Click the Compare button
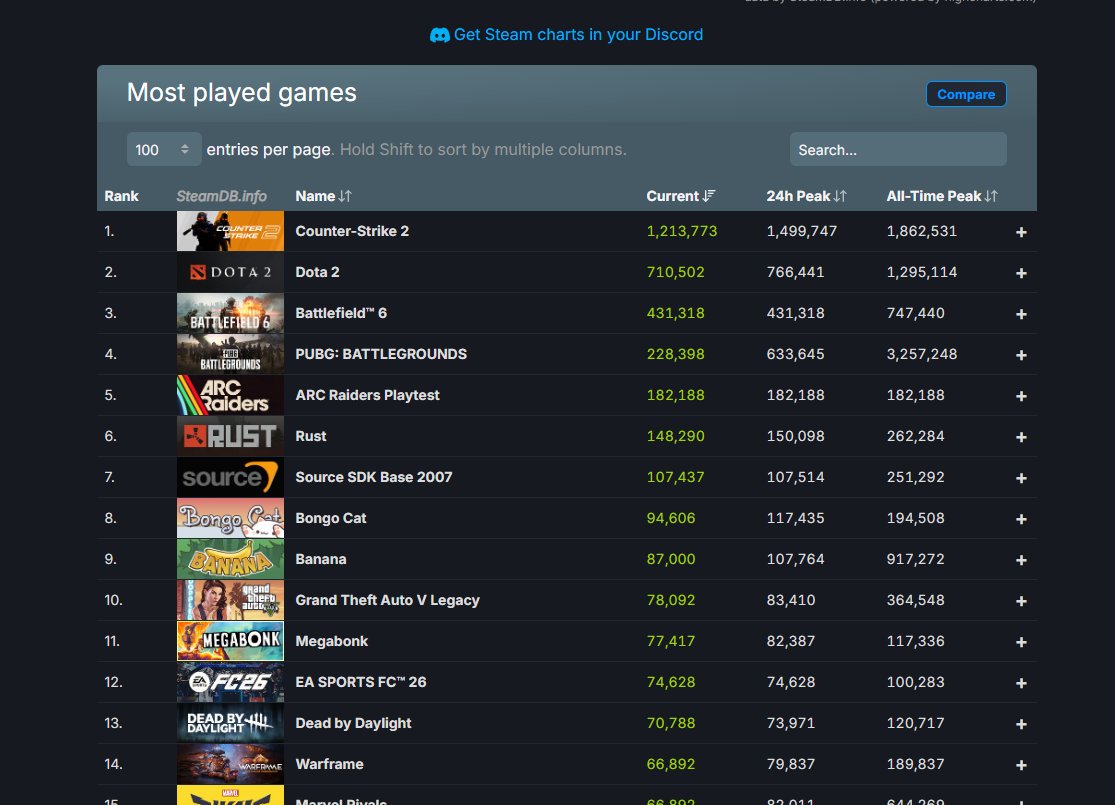 pos(966,95)
